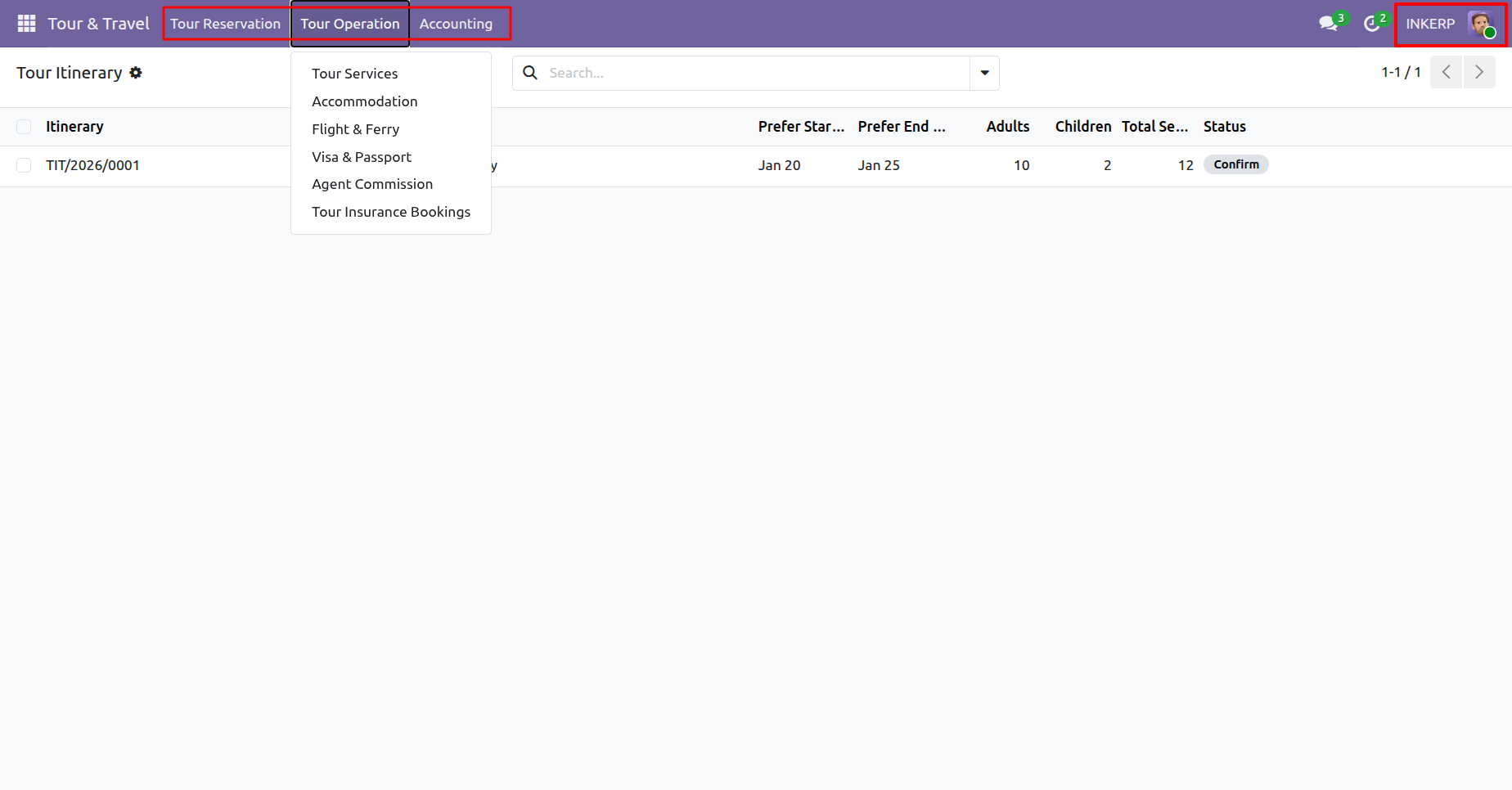Sort by the Status column header
The height and width of the screenshot is (790, 1512).
pos(1225,127)
